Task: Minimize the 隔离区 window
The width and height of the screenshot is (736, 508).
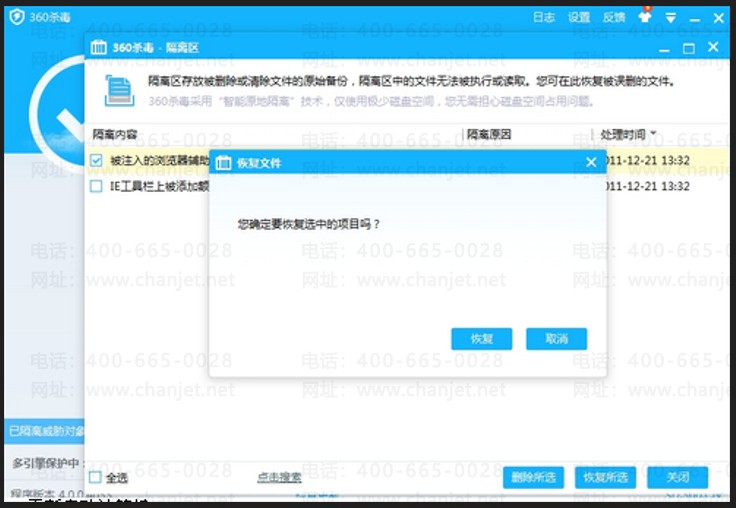Action: tap(664, 50)
